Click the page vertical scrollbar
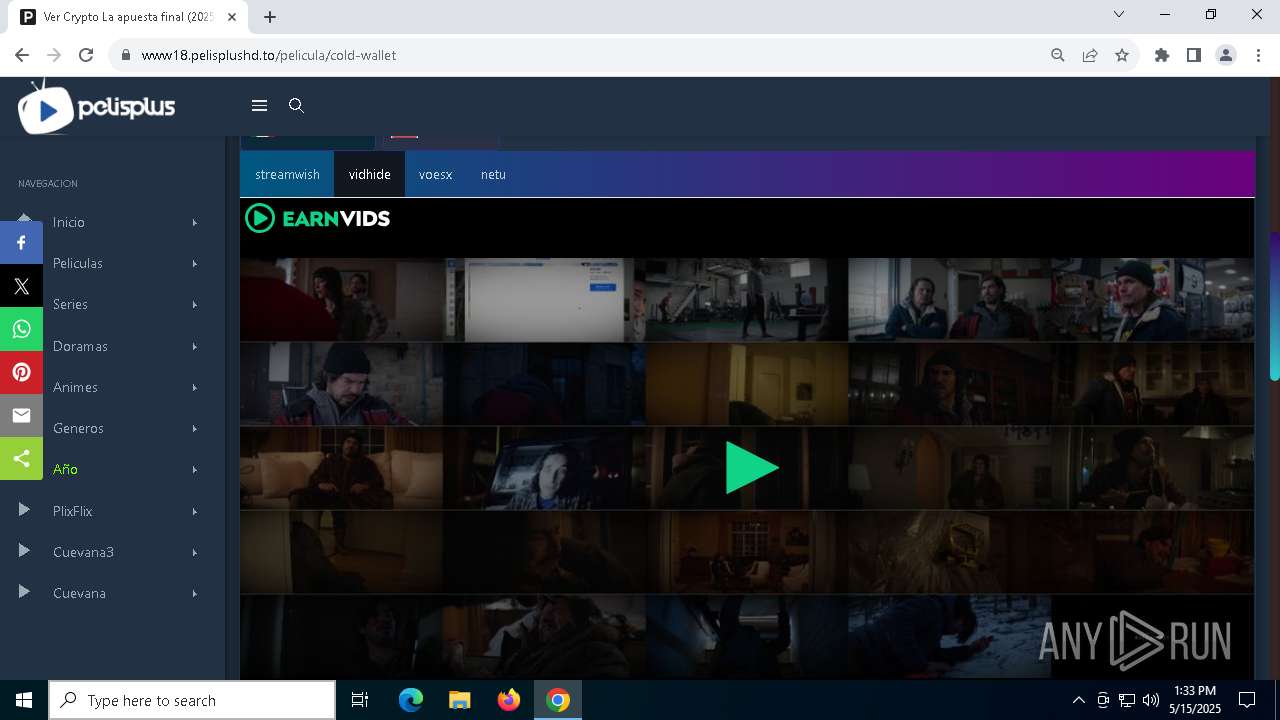Viewport: 1280px width, 720px height. click(x=1274, y=306)
